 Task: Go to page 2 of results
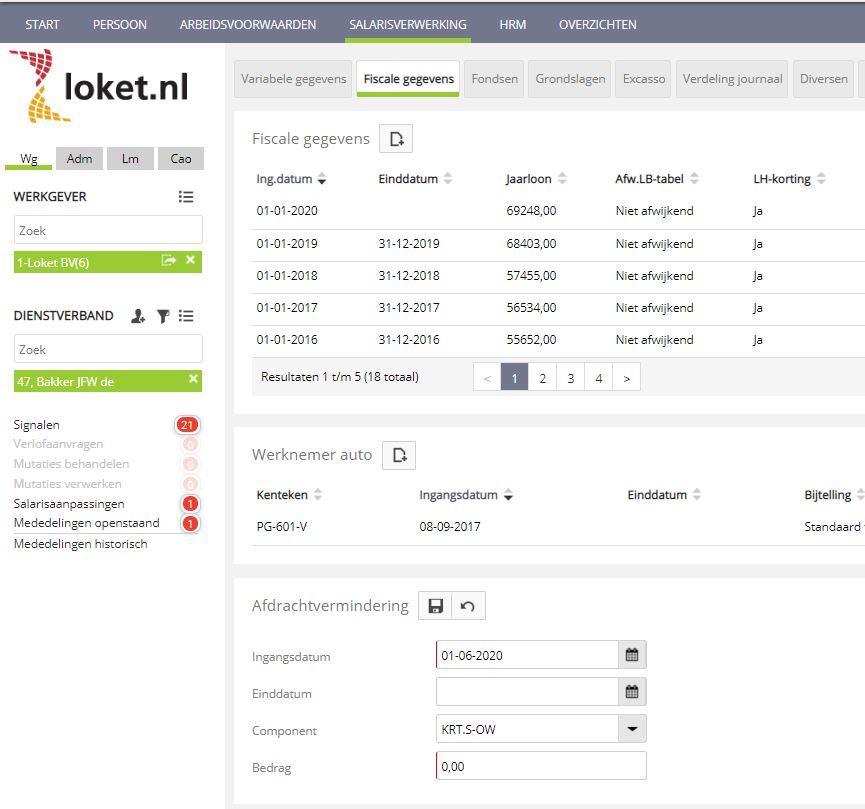tap(542, 378)
